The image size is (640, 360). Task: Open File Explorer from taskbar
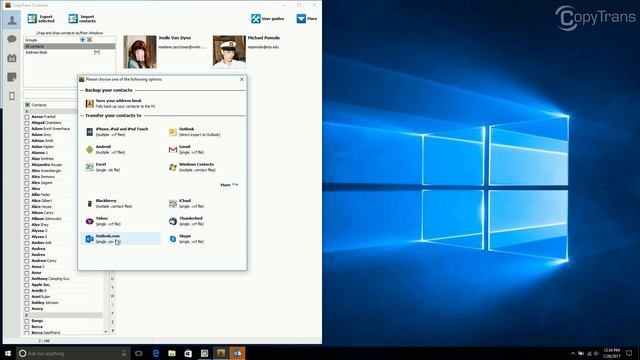point(172,353)
